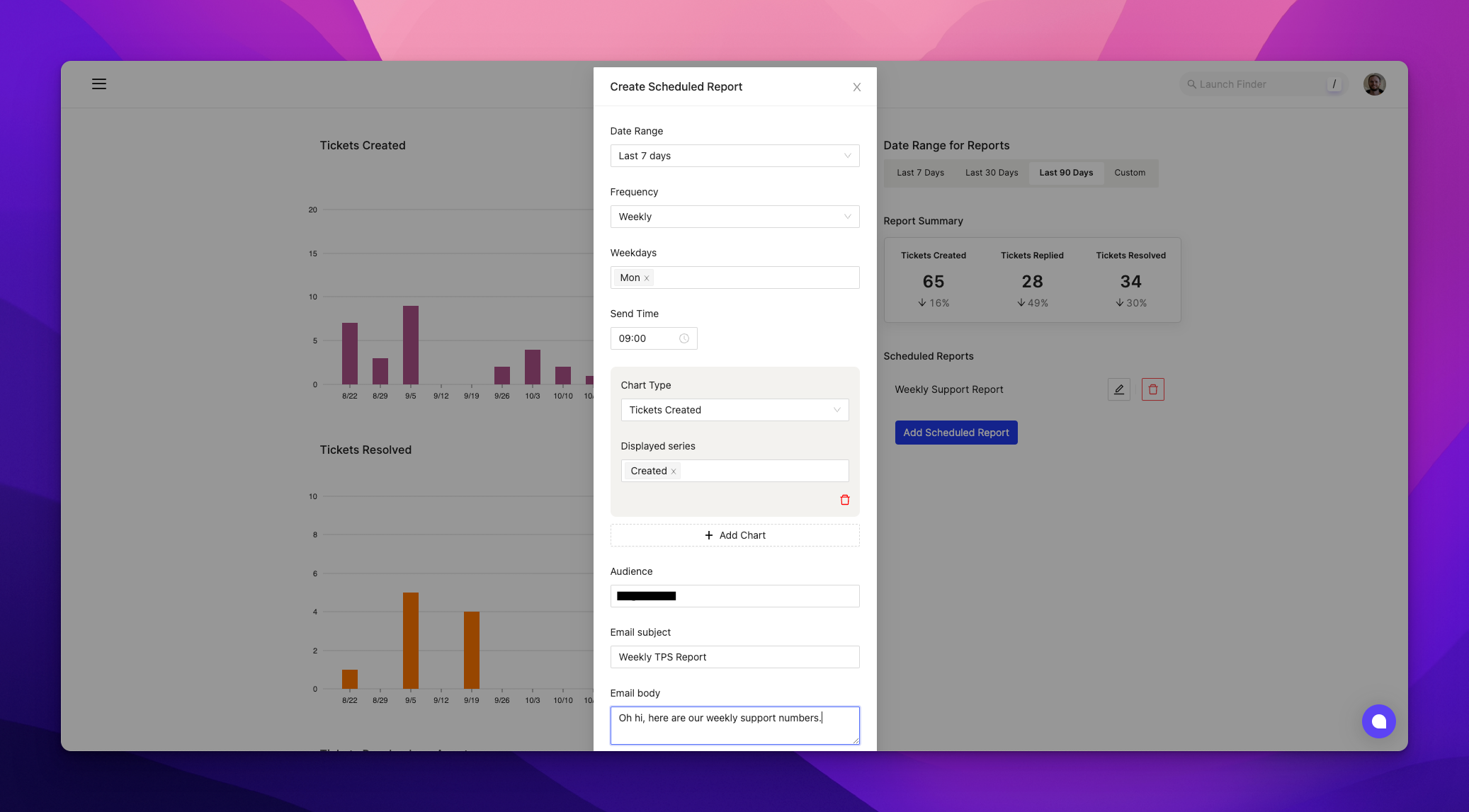Edit the Weekly Support Report
Screen dimensions: 1469x812
coord(1119,389)
